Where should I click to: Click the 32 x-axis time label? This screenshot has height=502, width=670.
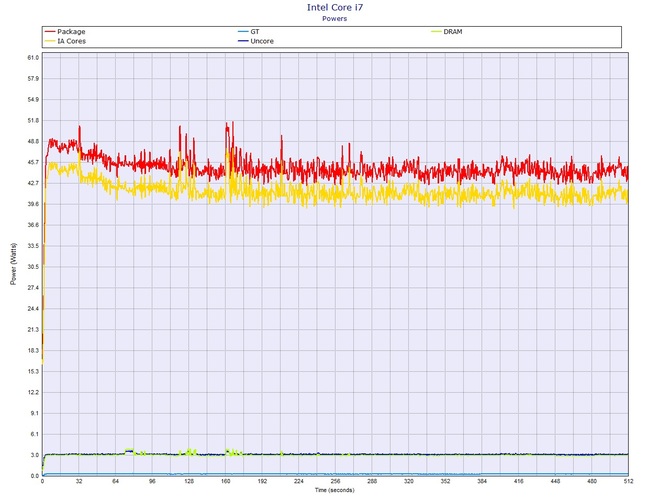click(79, 481)
